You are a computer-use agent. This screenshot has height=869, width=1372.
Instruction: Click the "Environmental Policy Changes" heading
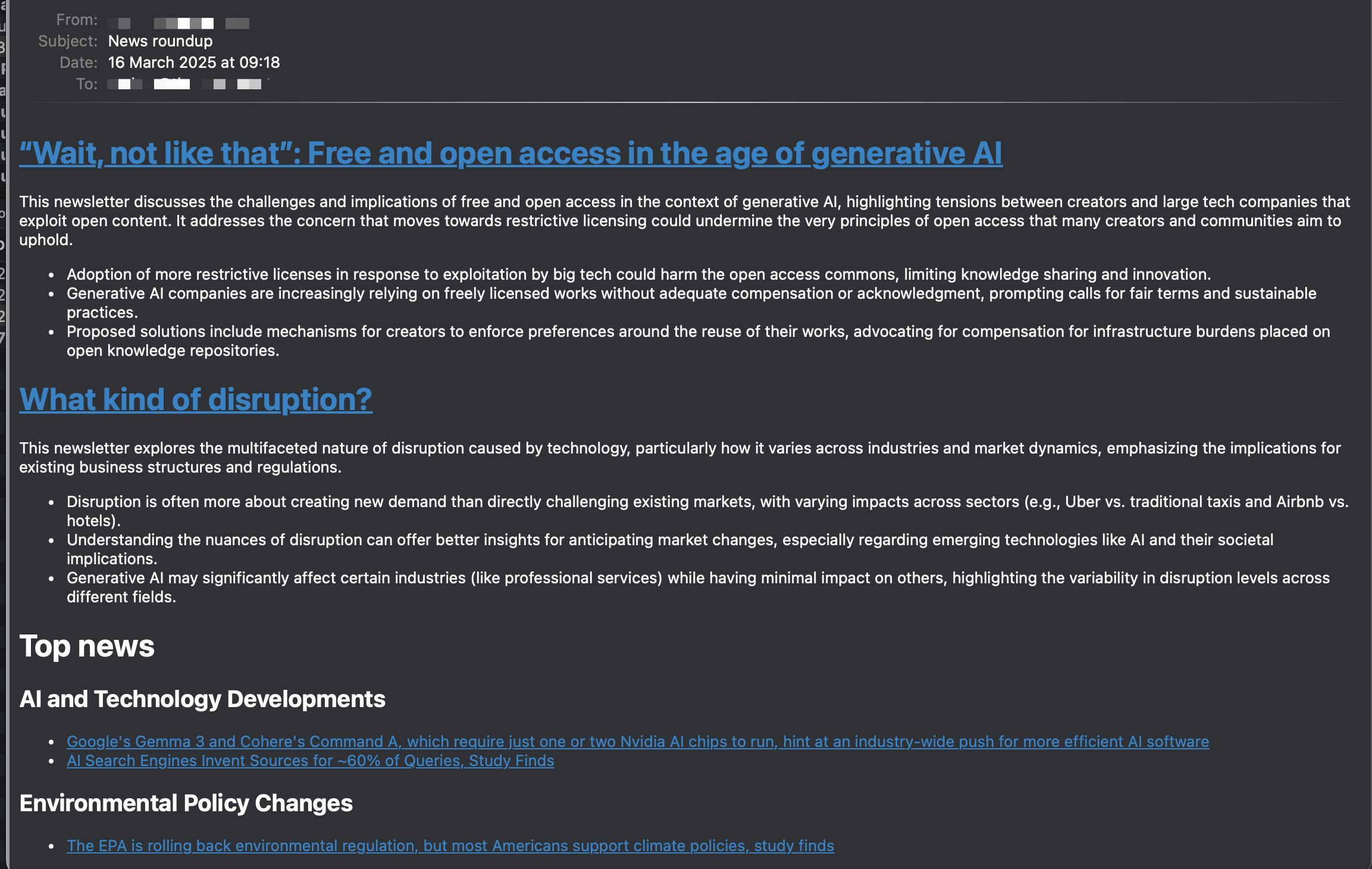pyautogui.click(x=186, y=804)
